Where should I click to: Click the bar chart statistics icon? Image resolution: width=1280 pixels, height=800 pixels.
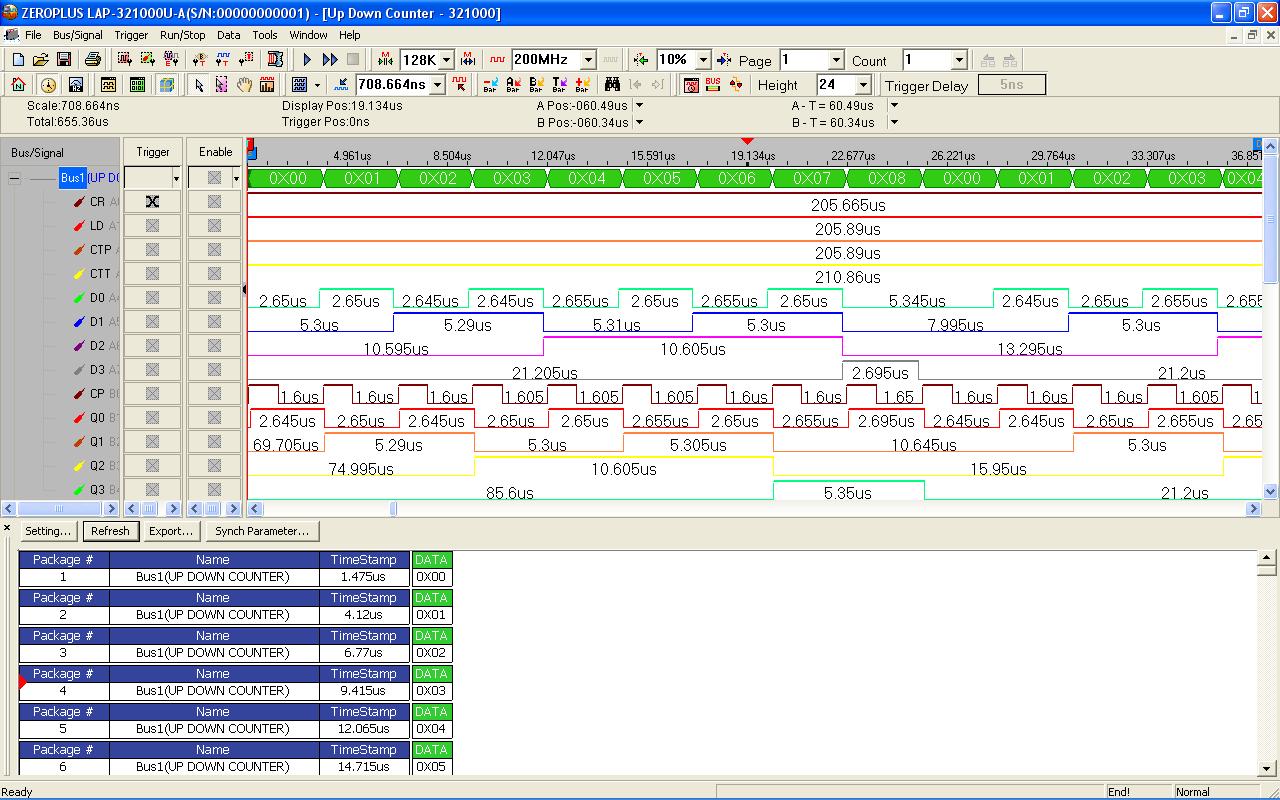coord(267,85)
